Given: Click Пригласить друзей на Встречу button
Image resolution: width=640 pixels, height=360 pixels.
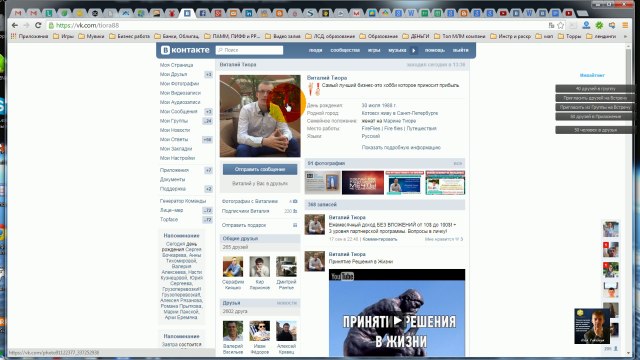Looking at the screenshot, I should click(x=595, y=98).
